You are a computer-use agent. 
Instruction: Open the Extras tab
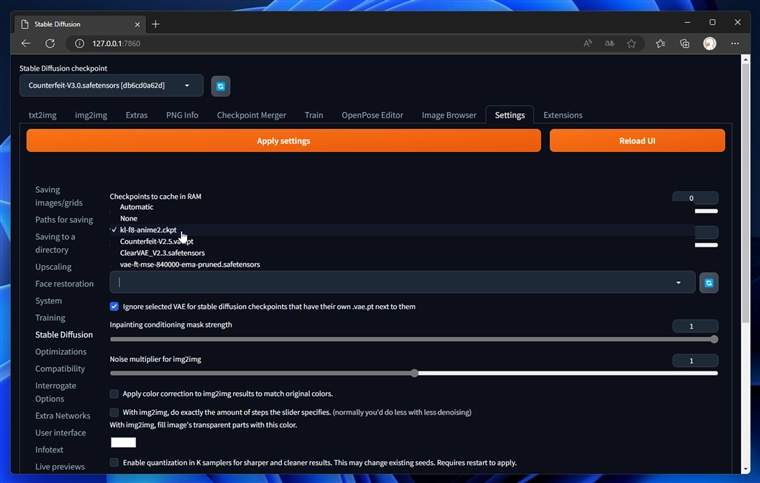pyautogui.click(x=137, y=115)
